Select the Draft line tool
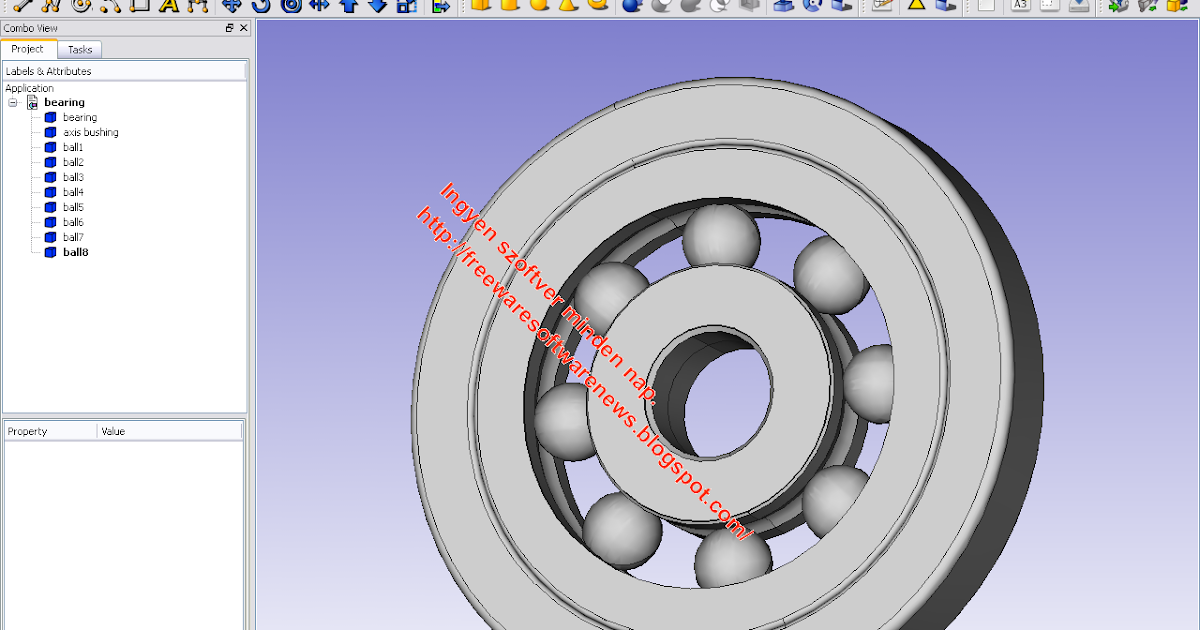This screenshot has width=1200, height=630. click(22, 6)
